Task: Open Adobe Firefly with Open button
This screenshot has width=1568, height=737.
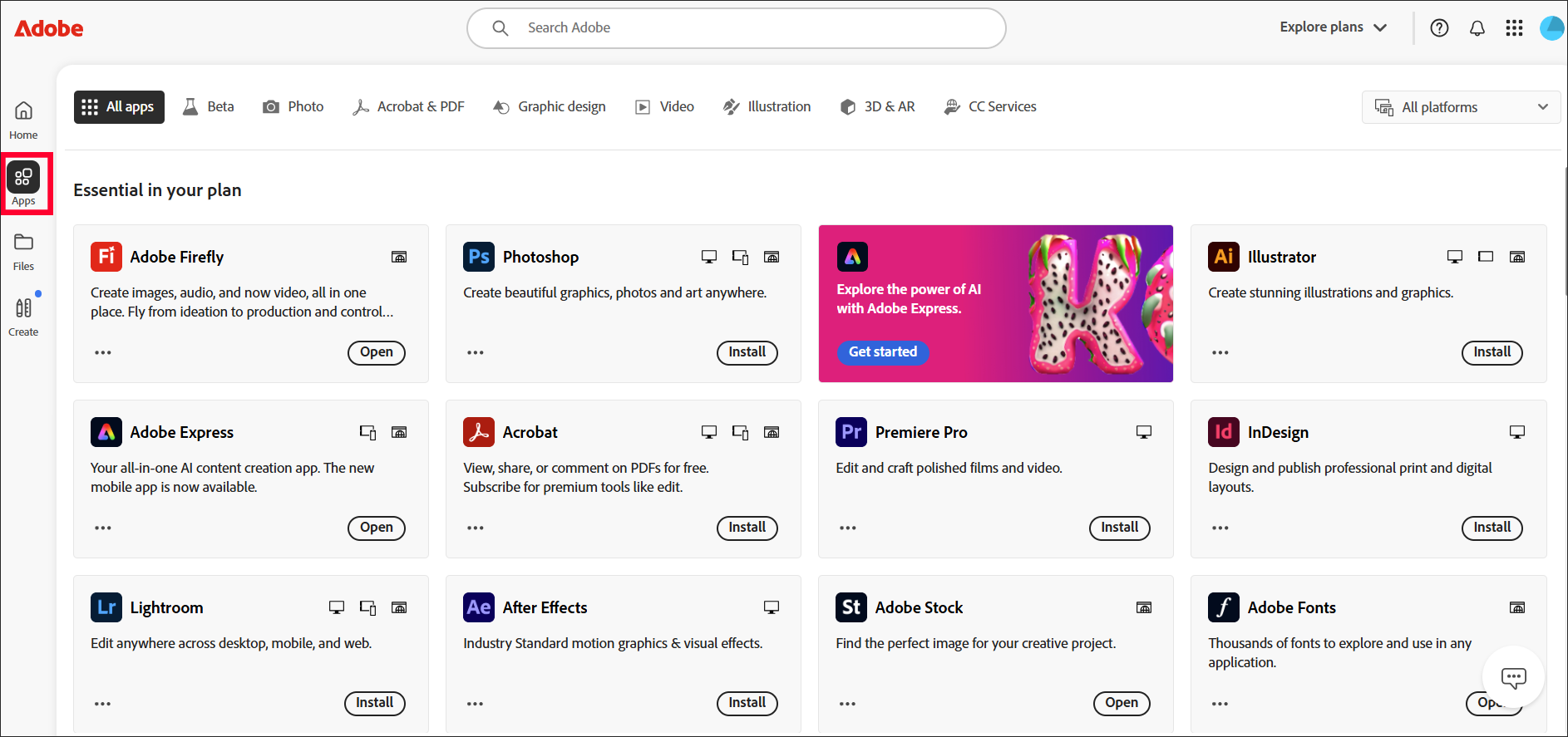Action: click(377, 352)
